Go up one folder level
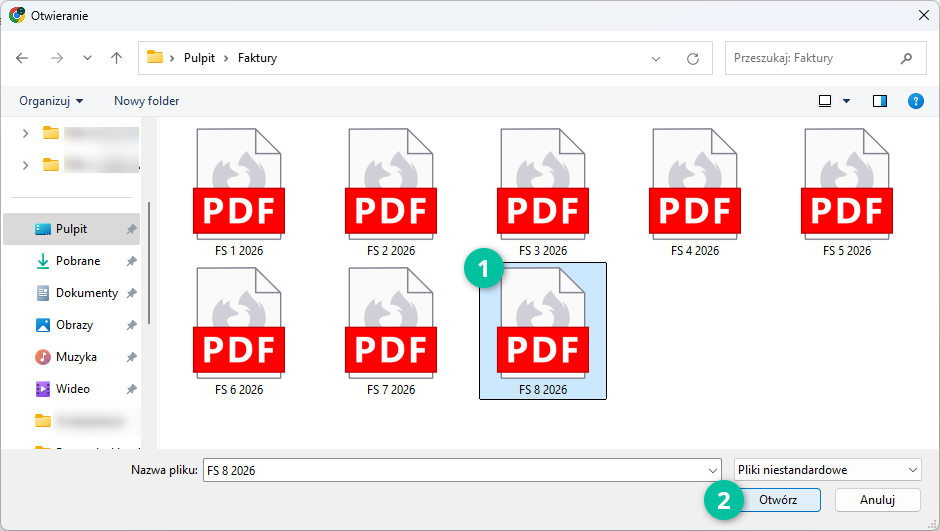This screenshot has width=940, height=531. pos(116,58)
